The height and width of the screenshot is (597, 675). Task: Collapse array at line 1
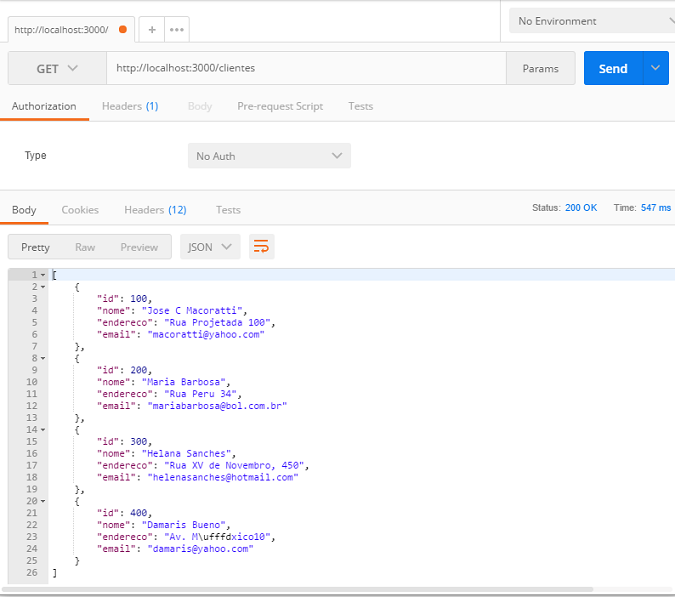click(43, 275)
